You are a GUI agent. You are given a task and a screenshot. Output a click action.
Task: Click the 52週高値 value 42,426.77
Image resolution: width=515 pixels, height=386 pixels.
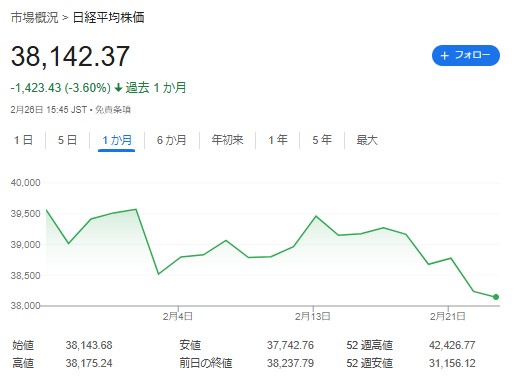pyautogui.click(x=452, y=345)
